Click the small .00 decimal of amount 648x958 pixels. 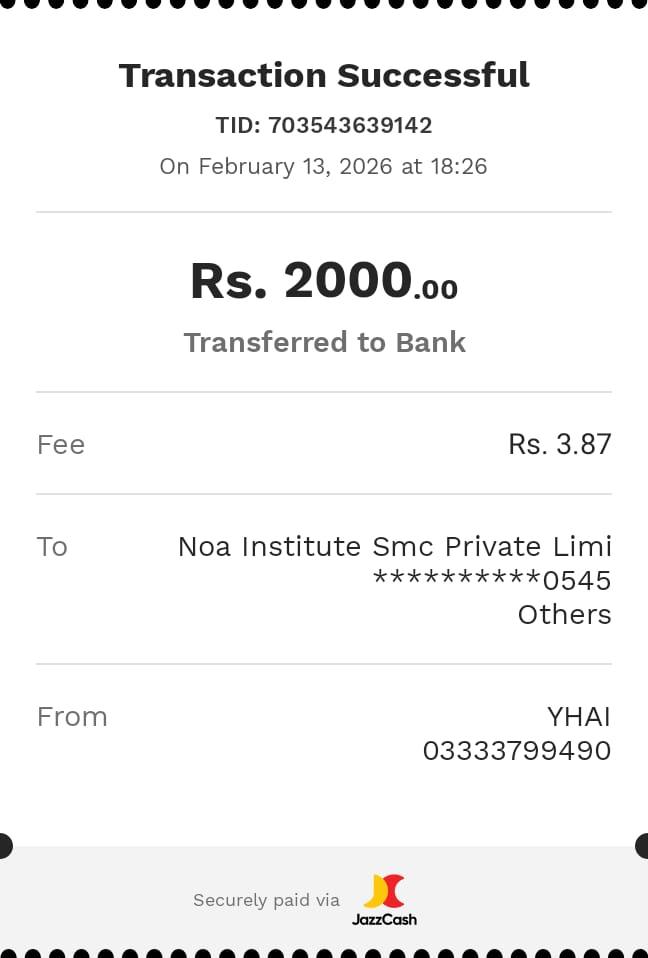pyautogui.click(x=436, y=290)
